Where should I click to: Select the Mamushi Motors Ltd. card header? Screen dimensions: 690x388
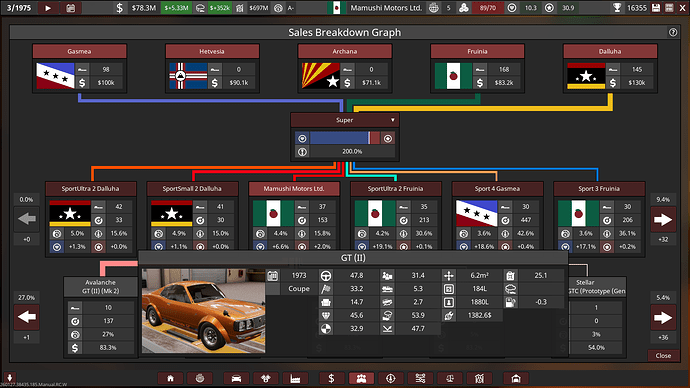click(x=294, y=189)
